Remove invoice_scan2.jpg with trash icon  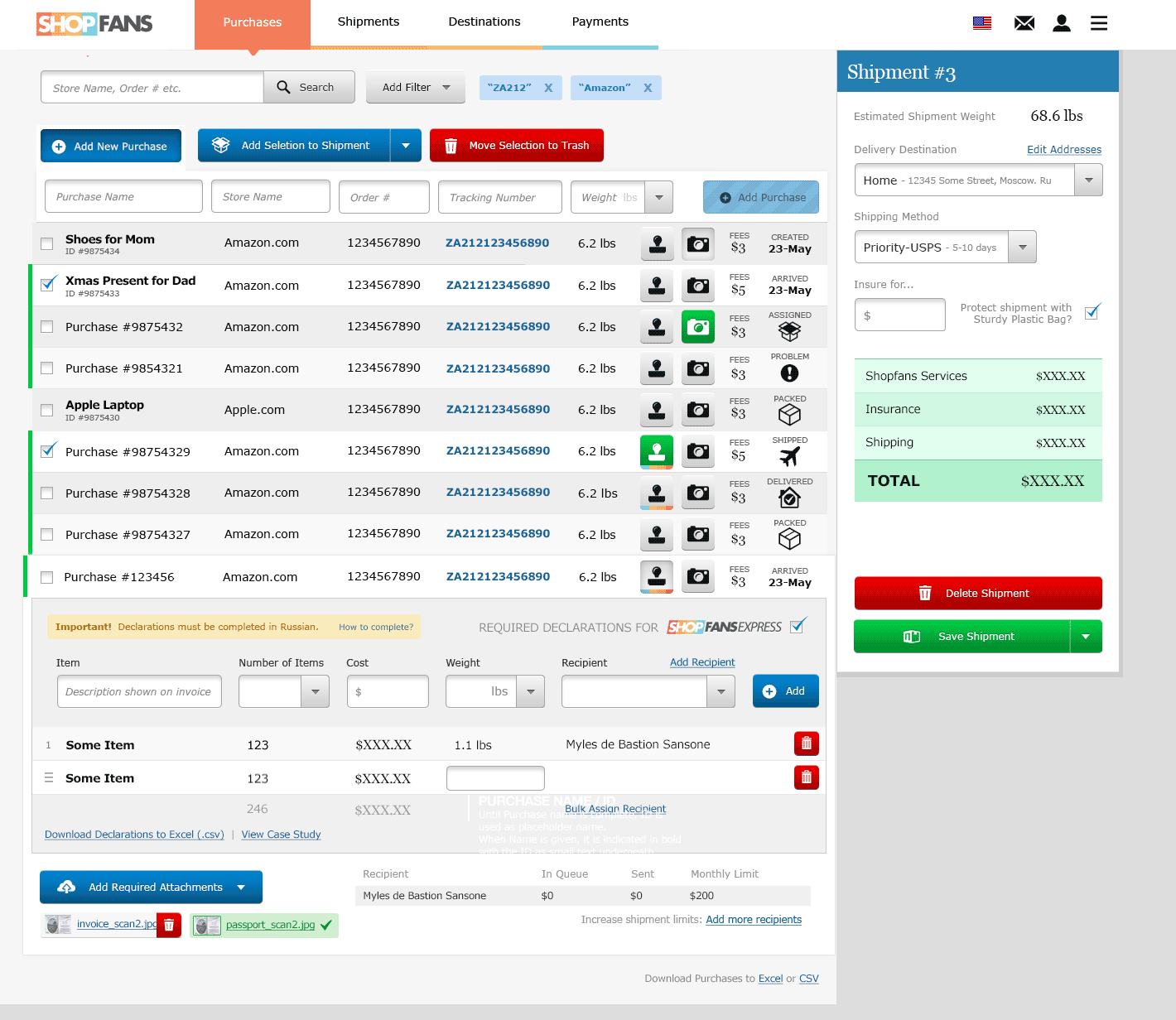click(169, 925)
